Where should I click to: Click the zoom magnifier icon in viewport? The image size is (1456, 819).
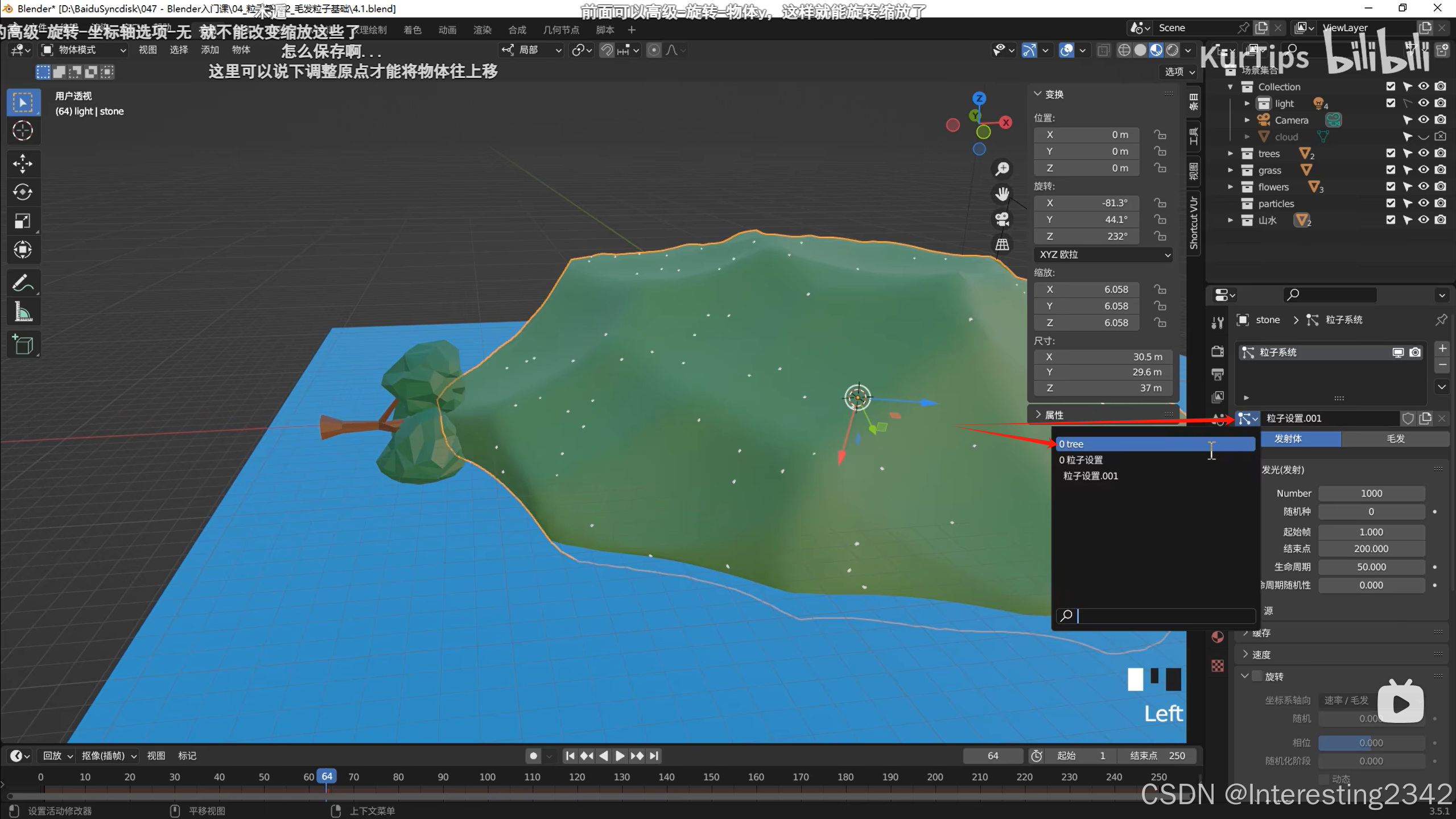coord(1002,169)
